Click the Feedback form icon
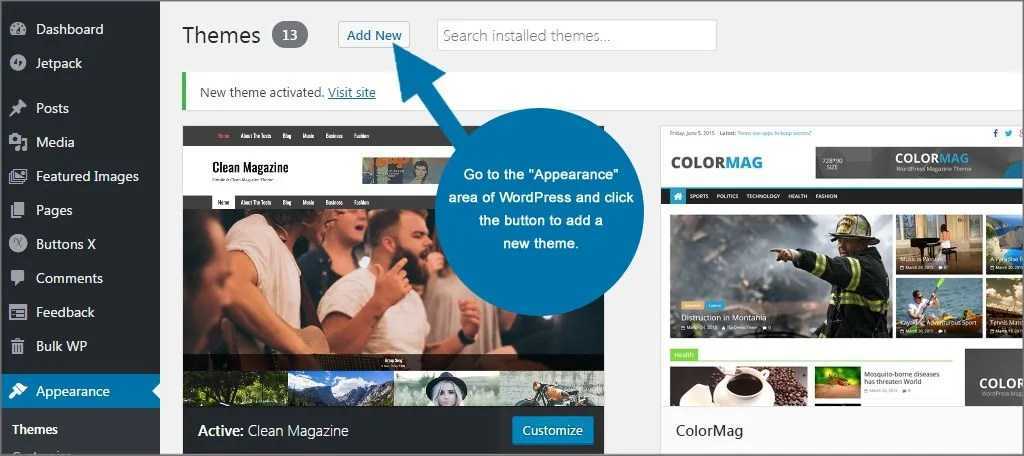Viewport: 1024px width, 456px height. click(18, 312)
